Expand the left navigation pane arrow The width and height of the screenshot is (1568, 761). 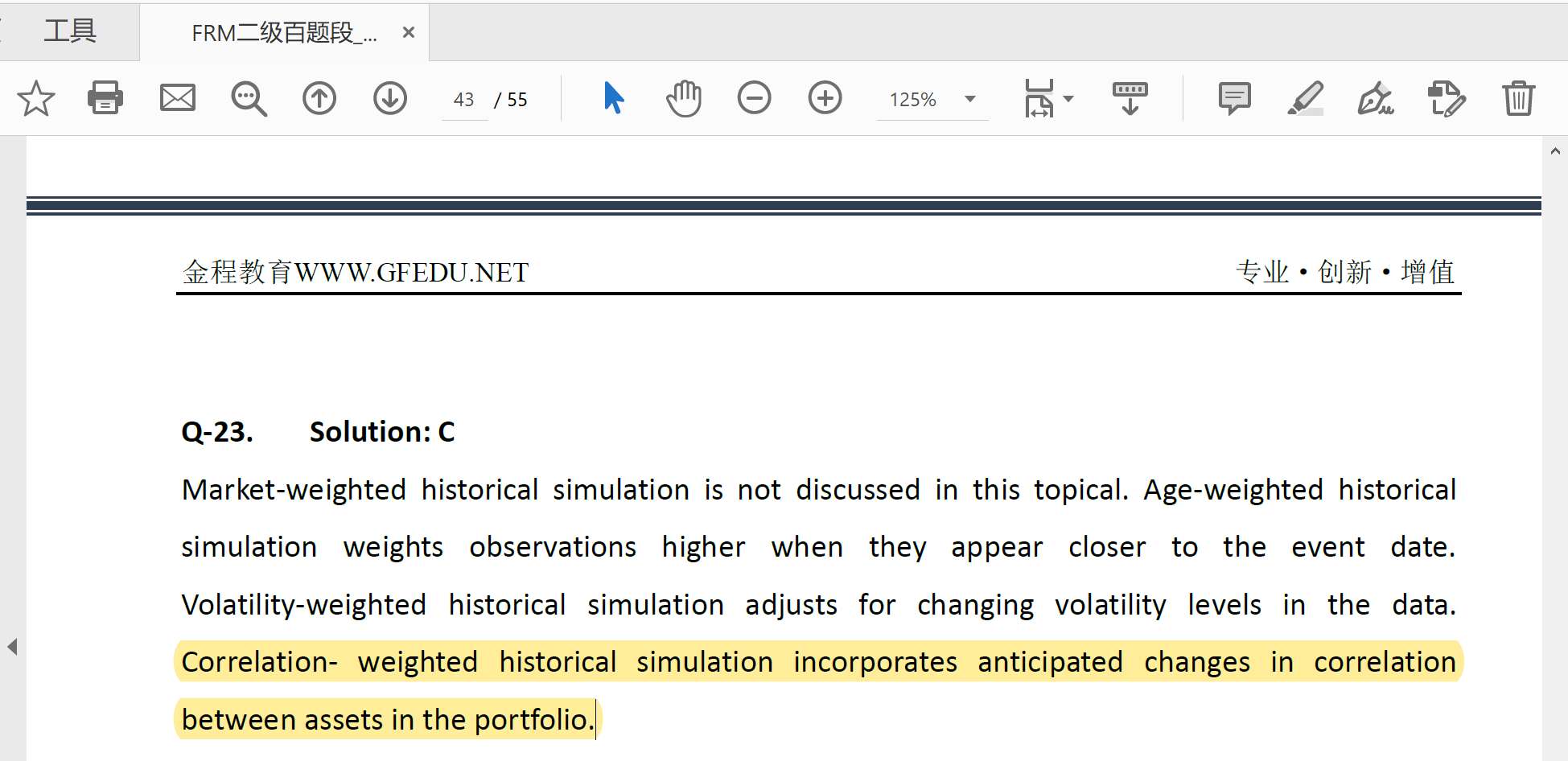tap(12, 647)
